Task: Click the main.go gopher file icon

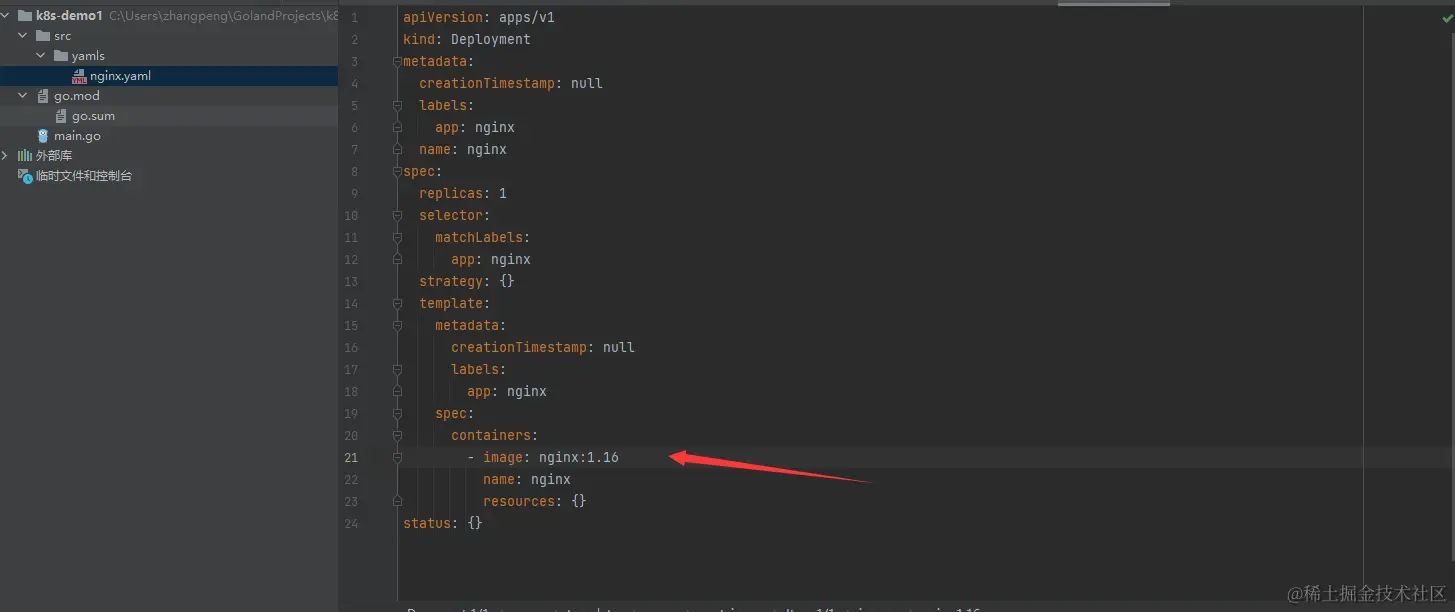Action: [43, 136]
